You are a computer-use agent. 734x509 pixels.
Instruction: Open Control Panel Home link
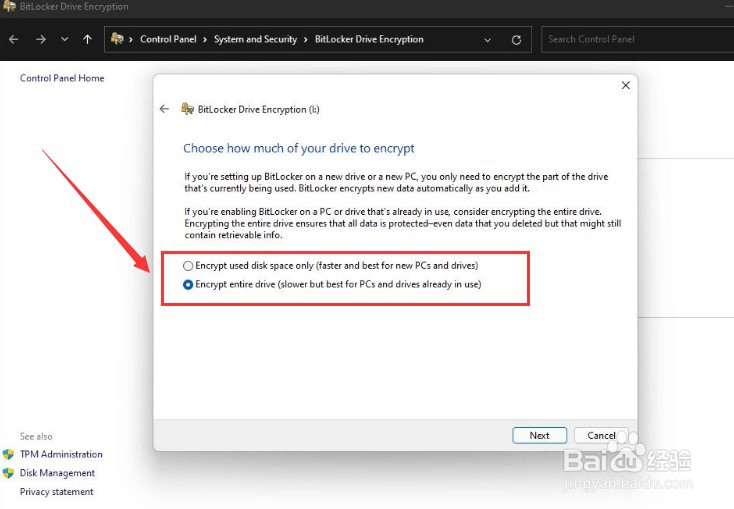(x=62, y=78)
